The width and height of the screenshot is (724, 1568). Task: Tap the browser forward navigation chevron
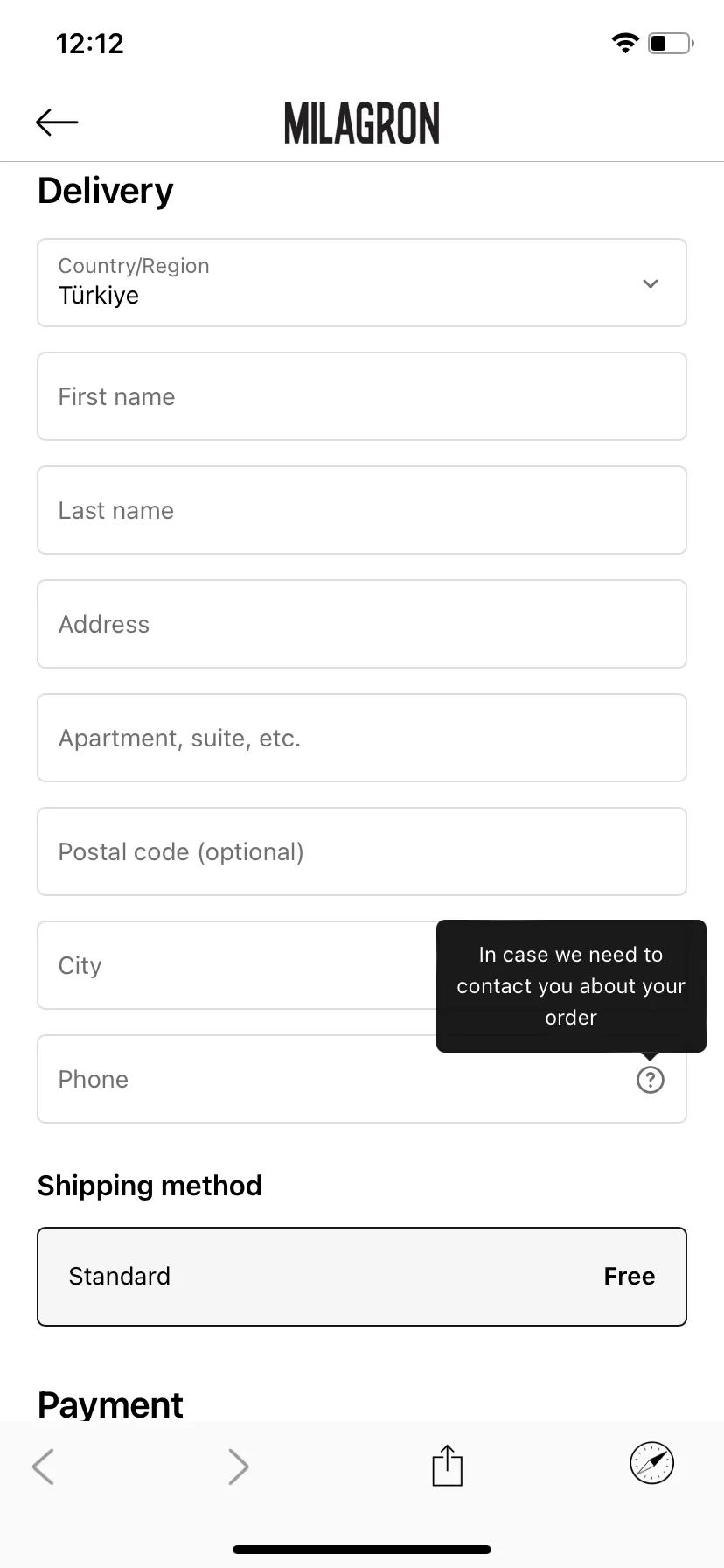pyautogui.click(x=238, y=1466)
